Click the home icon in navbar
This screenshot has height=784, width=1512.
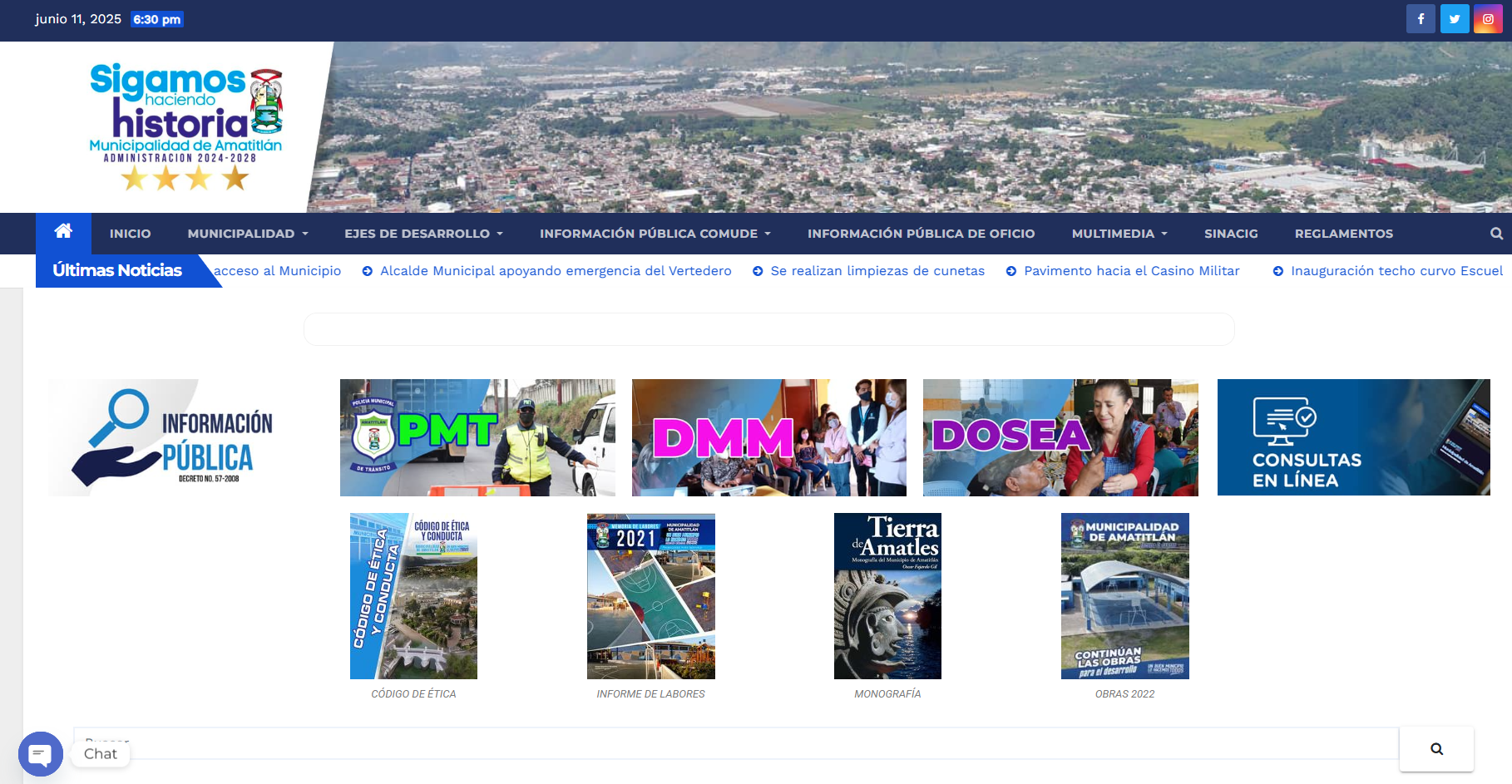coord(63,232)
